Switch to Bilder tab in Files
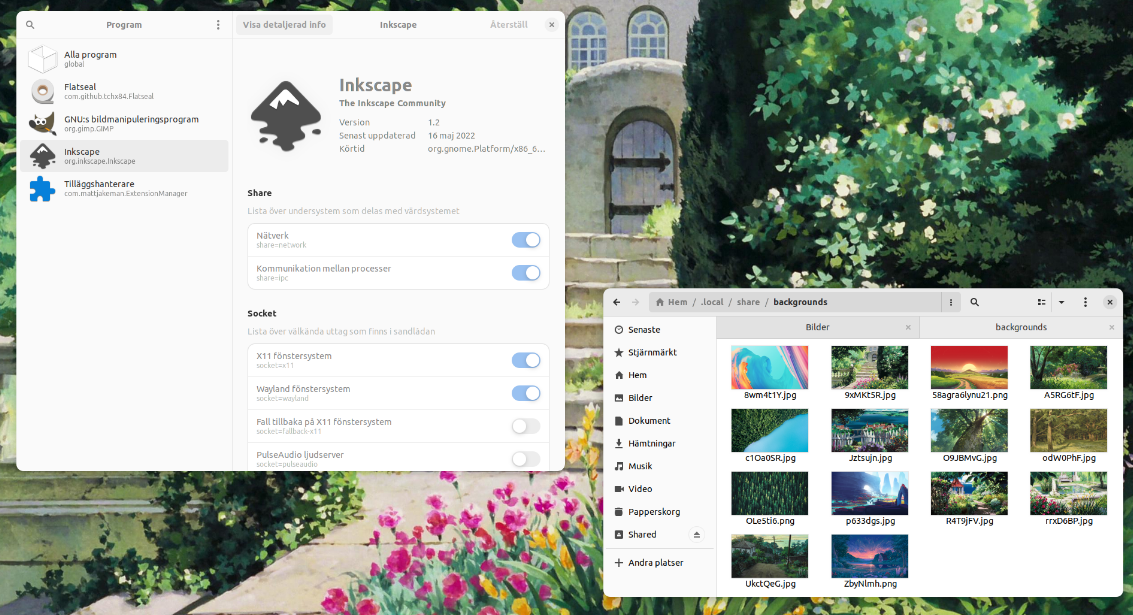This screenshot has height=615, width=1133. click(817, 327)
